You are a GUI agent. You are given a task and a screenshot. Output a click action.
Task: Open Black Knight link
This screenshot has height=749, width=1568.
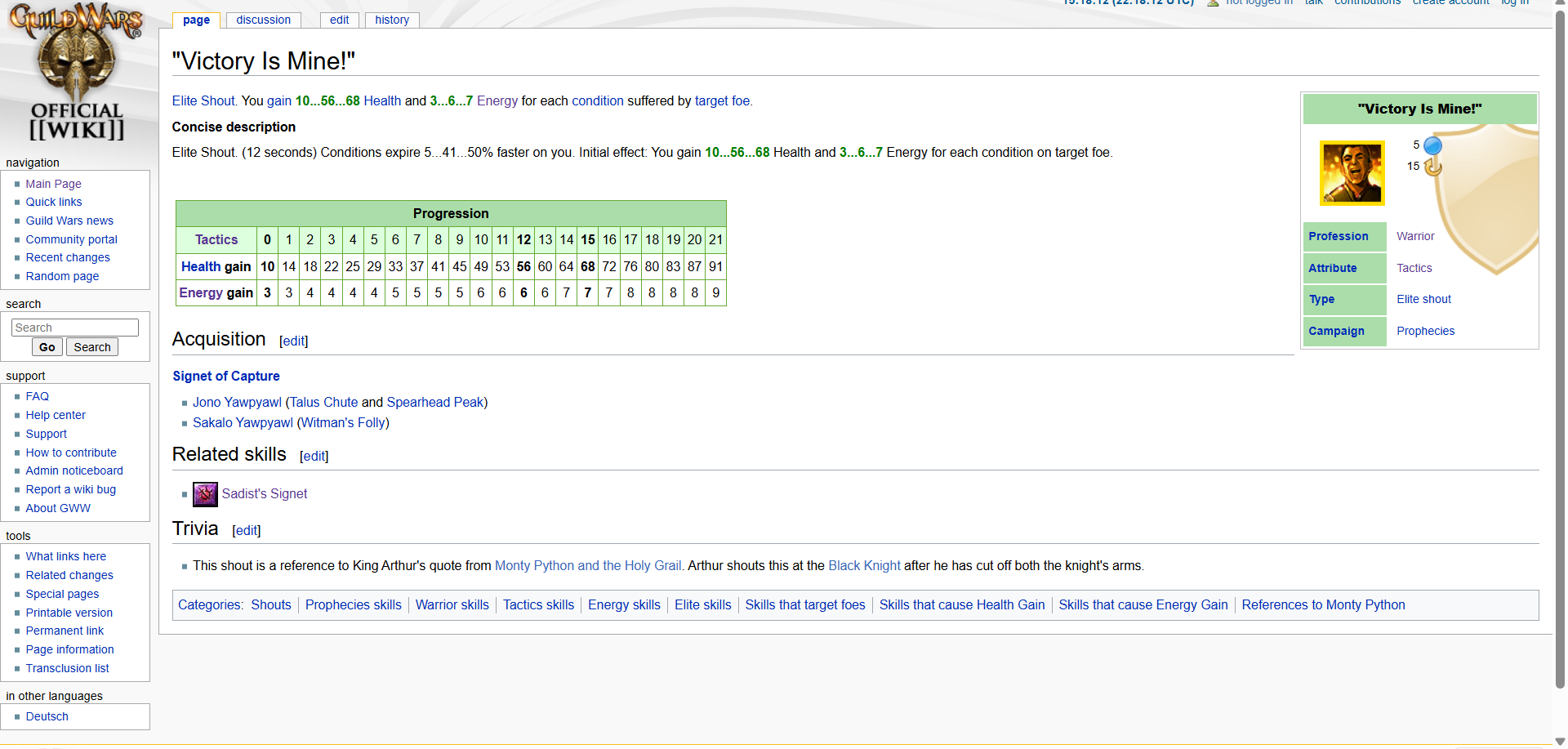(x=864, y=566)
